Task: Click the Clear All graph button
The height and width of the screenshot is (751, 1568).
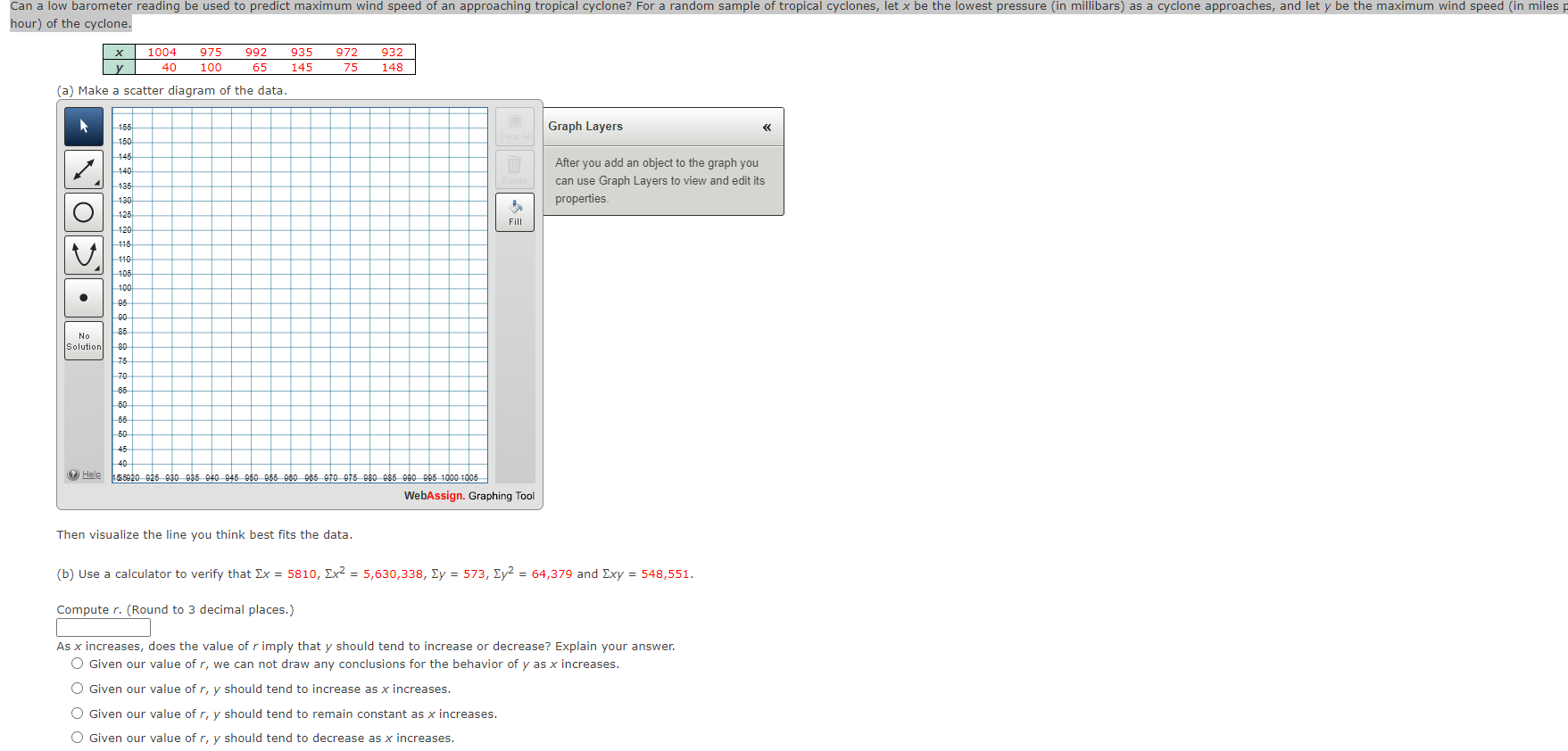Action: tap(515, 127)
